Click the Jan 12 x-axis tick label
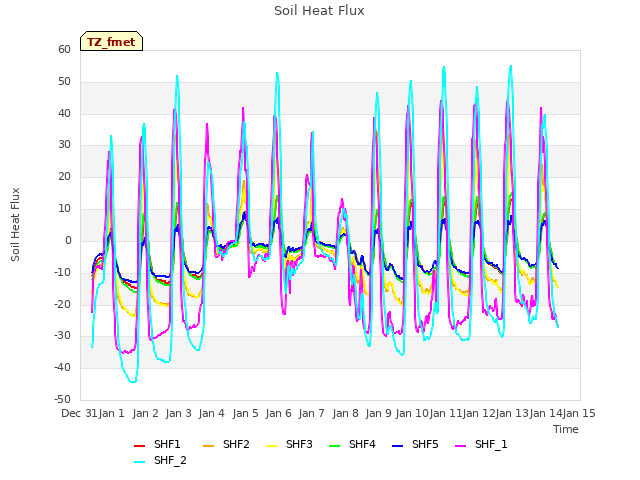Viewport: 640px width, 480px height. [479, 413]
